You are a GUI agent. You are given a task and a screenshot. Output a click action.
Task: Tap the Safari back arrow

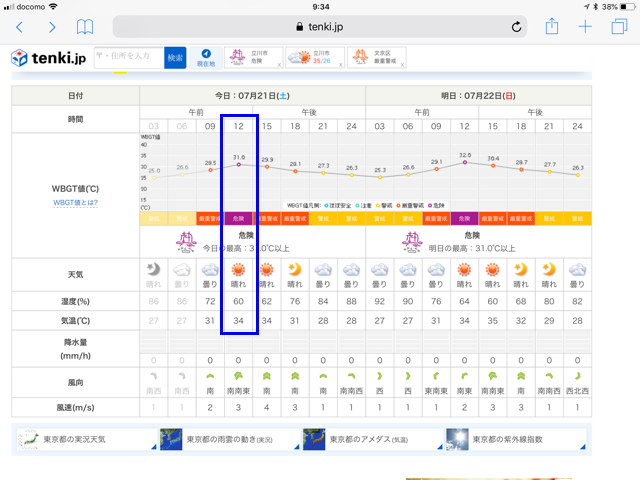19,27
